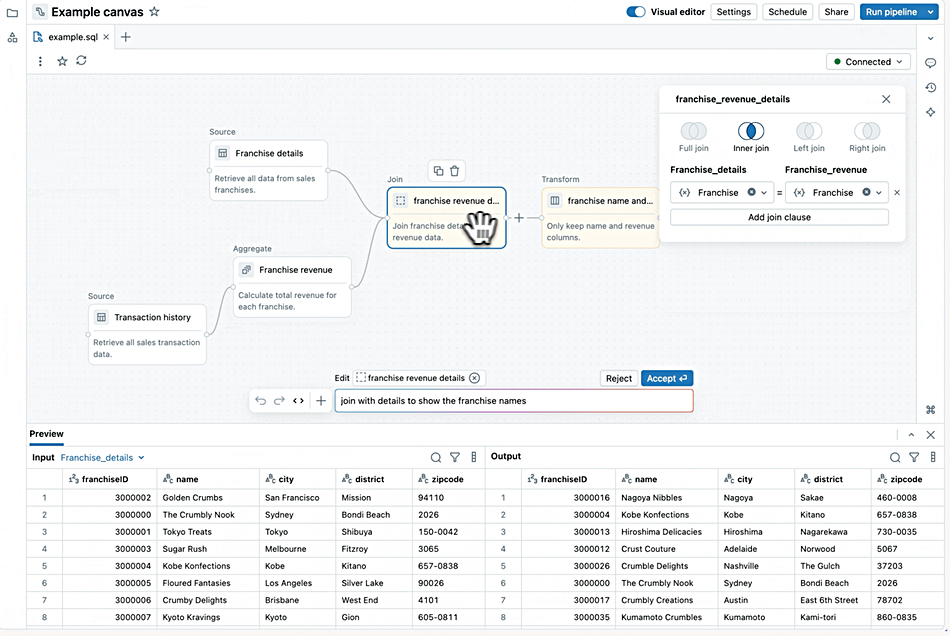
Task: Click the AI prompt text input field
Action: 513,401
